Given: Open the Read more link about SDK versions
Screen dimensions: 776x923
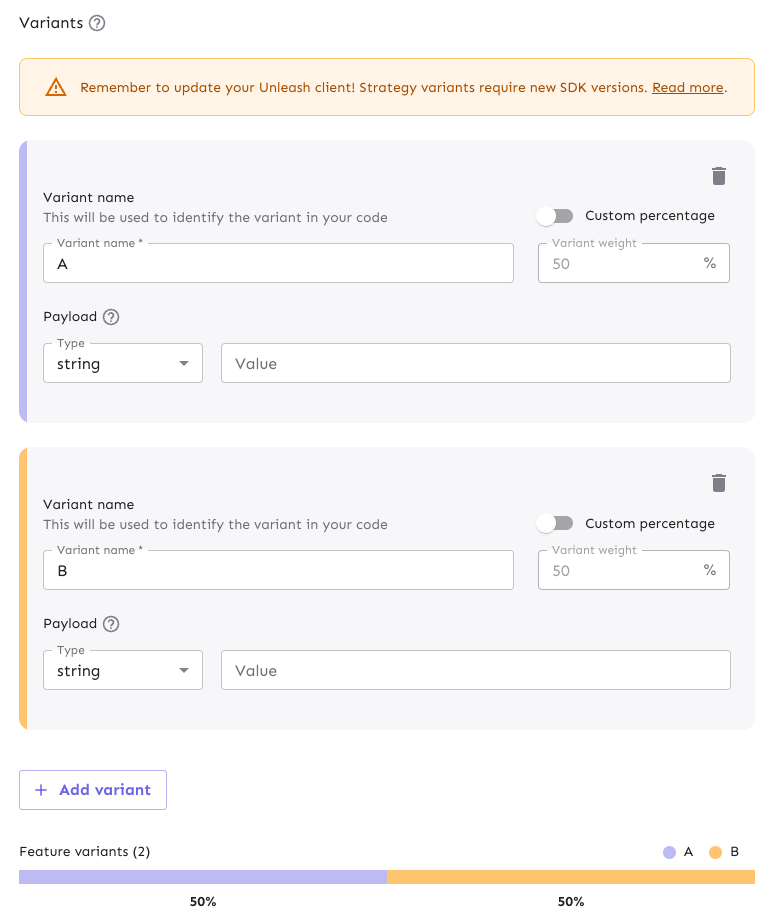Looking at the screenshot, I should tap(687, 87).
